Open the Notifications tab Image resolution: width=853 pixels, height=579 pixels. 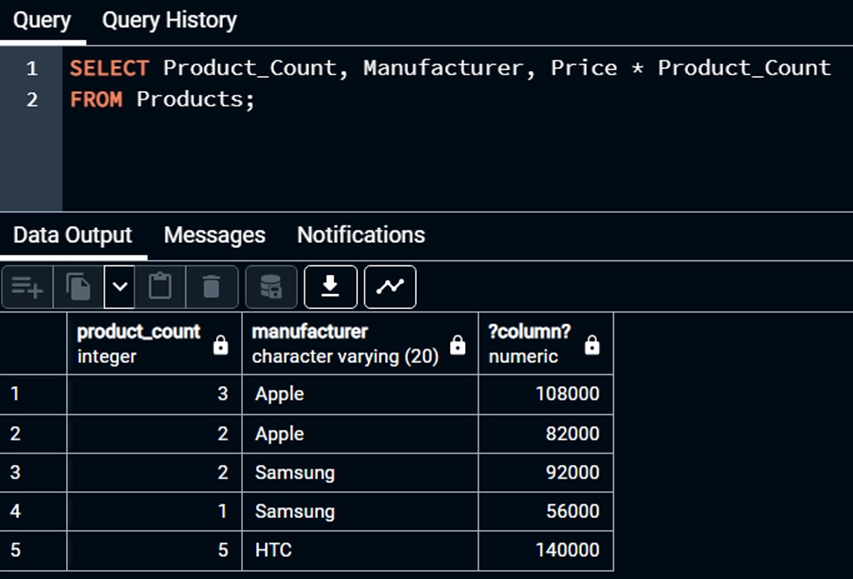click(360, 235)
